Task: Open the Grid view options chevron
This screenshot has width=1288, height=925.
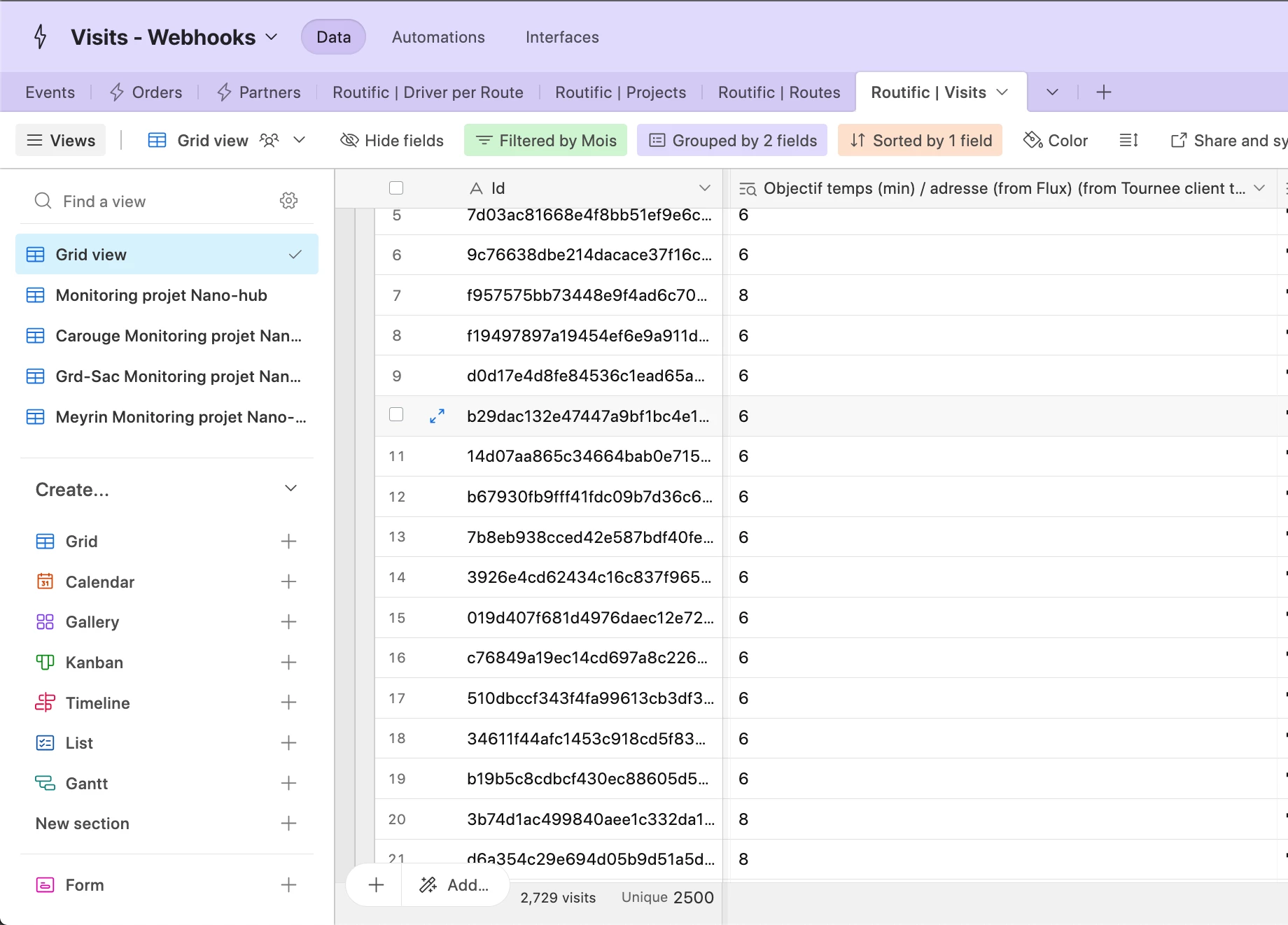Action: click(x=300, y=141)
